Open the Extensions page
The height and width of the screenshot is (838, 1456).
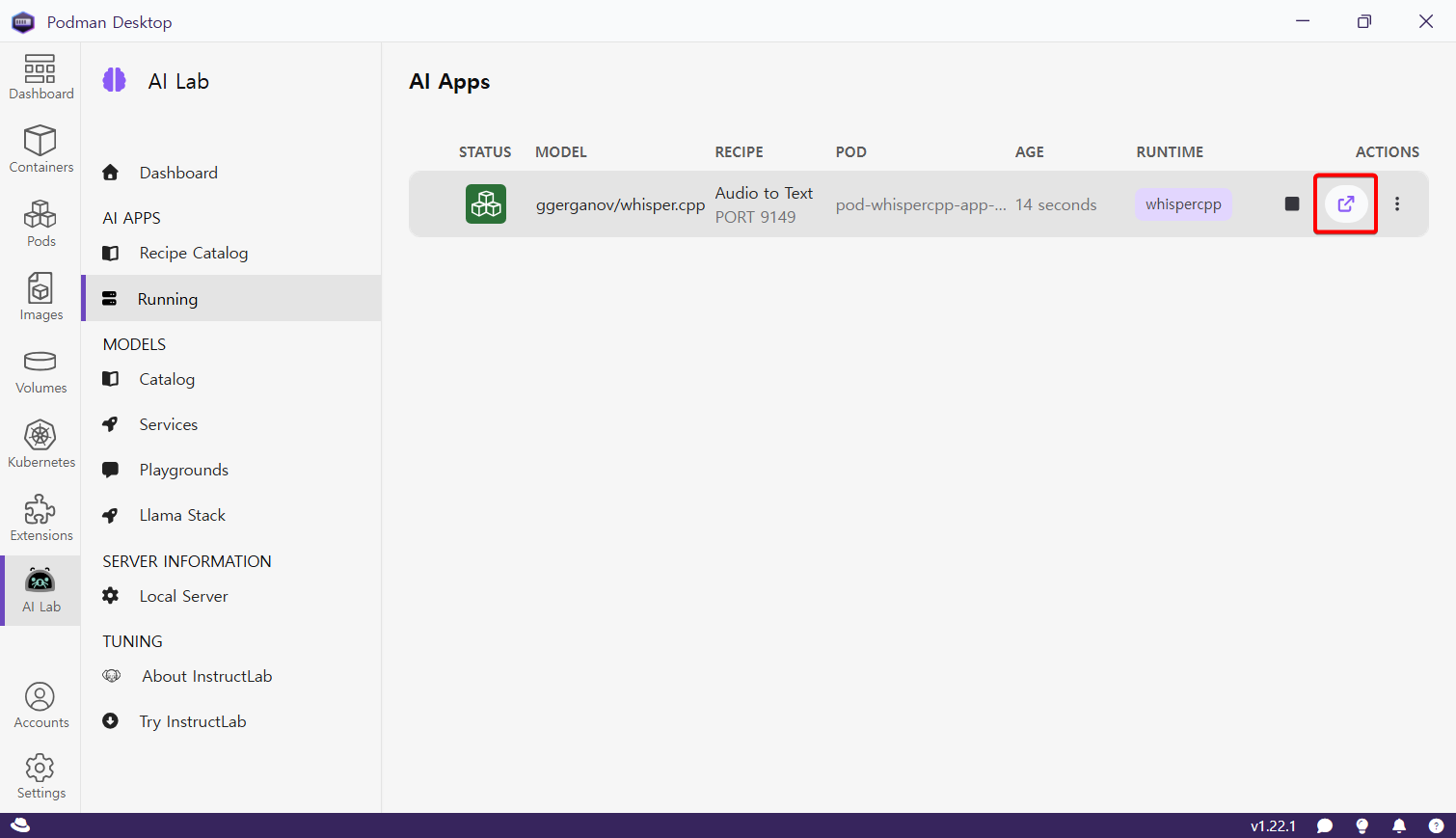[40, 518]
